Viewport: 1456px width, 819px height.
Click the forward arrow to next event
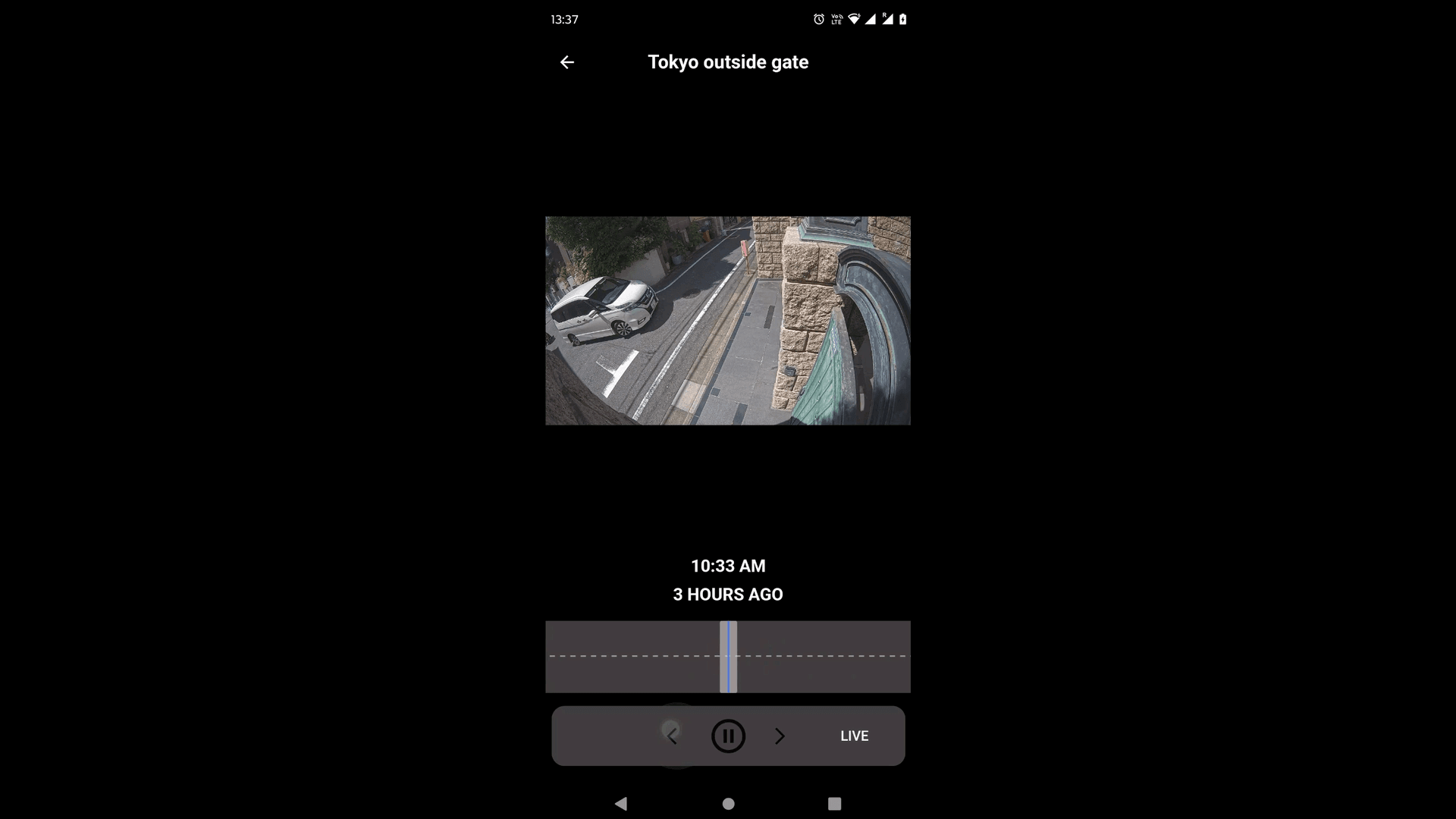coord(779,735)
